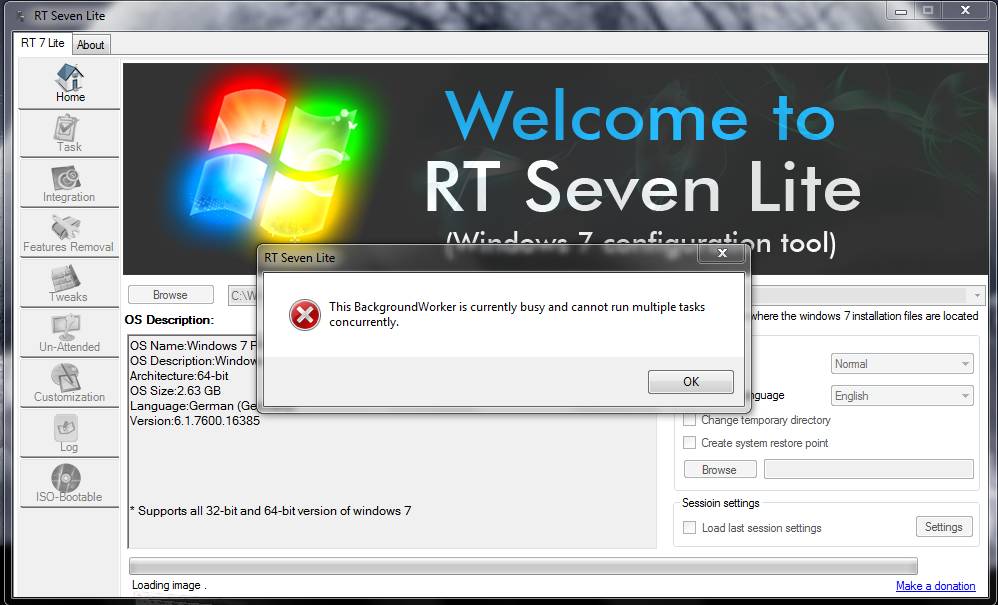Open the session Settings button

point(944,527)
